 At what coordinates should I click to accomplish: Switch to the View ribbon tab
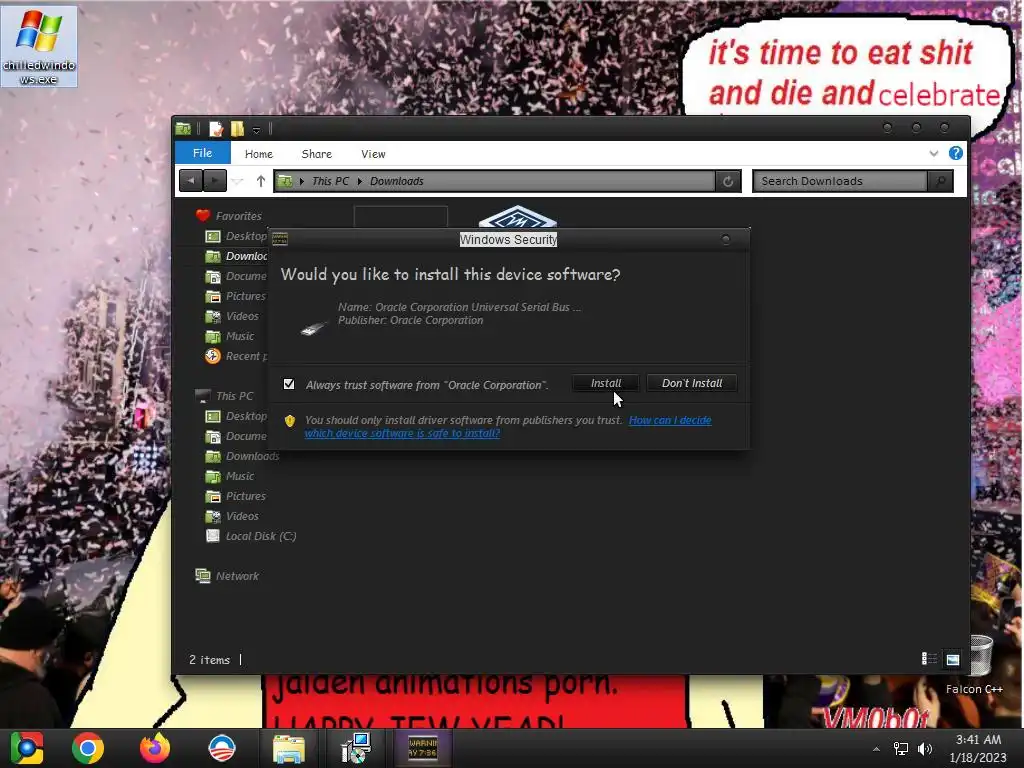pos(373,154)
